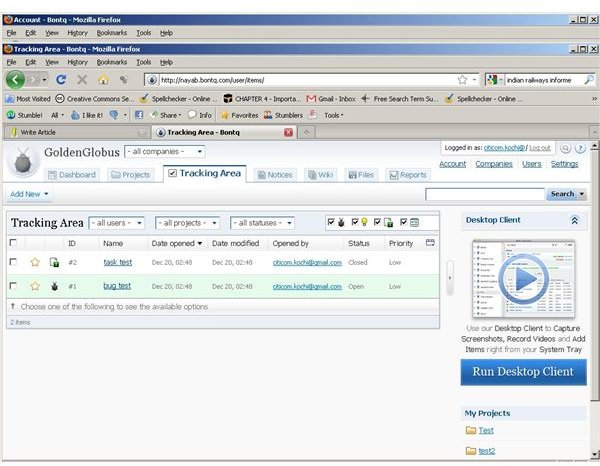Image resolution: width=600 pixels, height=466 pixels.
Task: Click the stop loading X icon
Action: pos(82,80)
